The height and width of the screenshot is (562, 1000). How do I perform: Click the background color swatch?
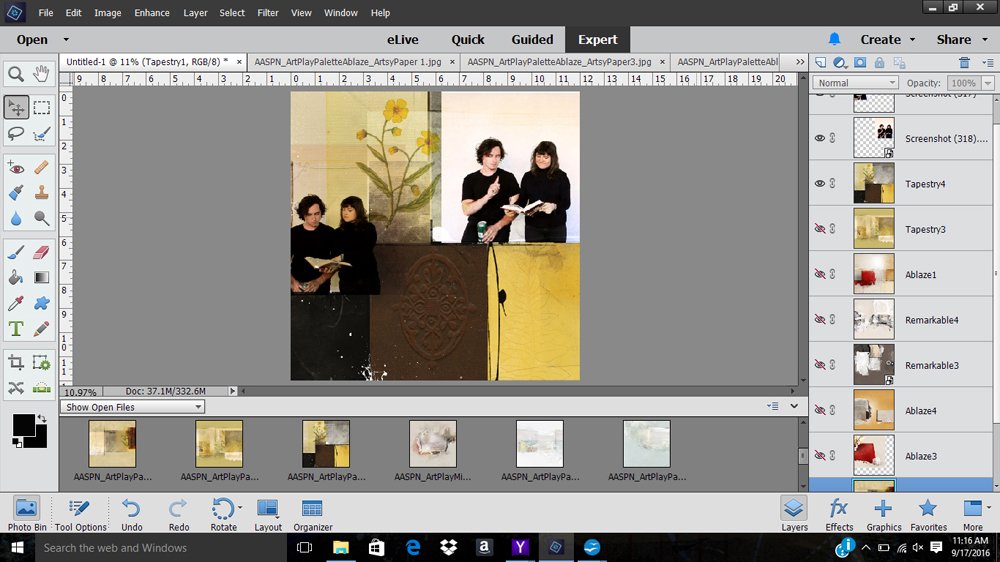tap(40, 440)
